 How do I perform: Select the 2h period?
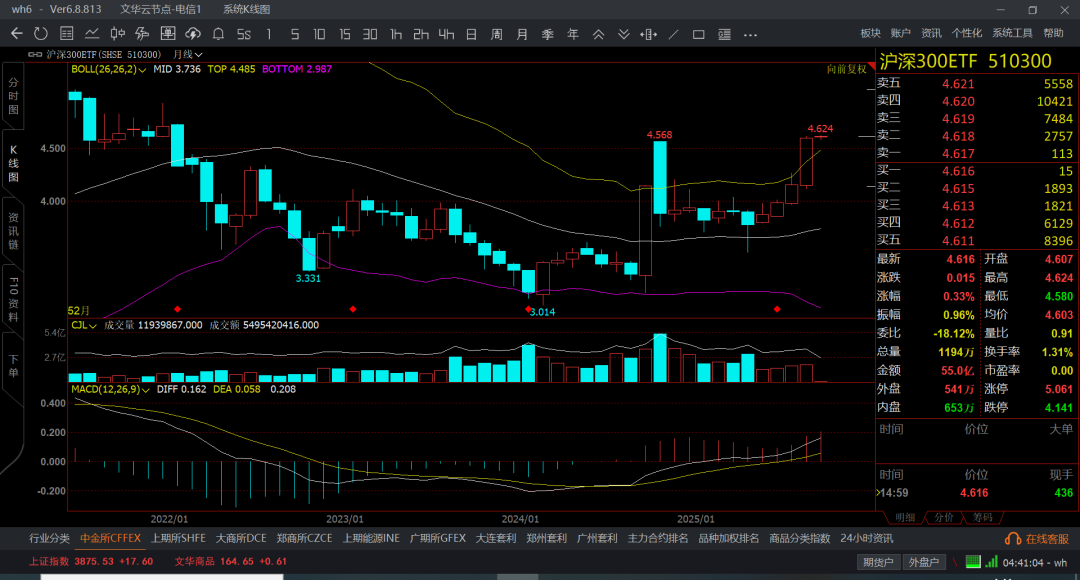(x=421, y=34)
